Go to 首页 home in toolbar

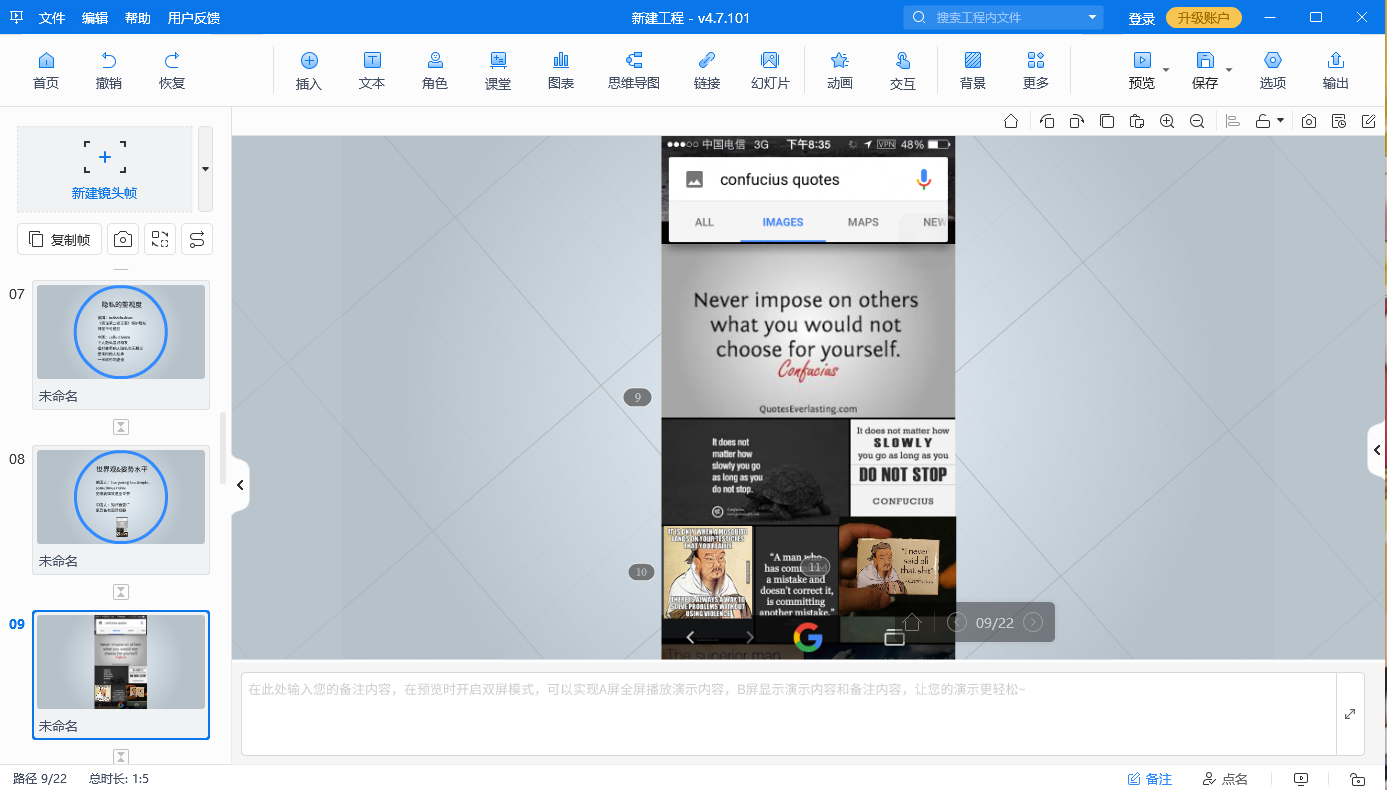tap(46, 70)
